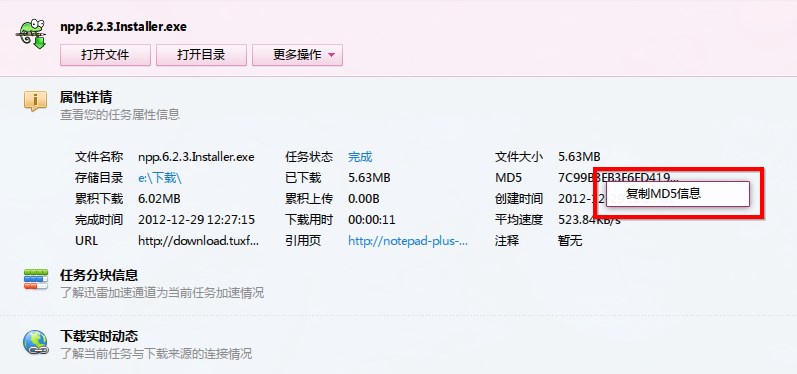Click the 下载实时动态 section heading

99,336
